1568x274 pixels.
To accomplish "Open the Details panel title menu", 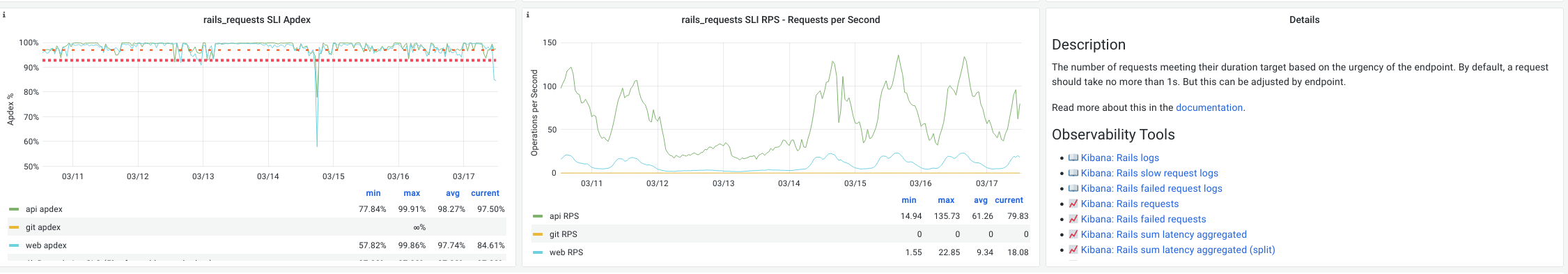I will (1304, 20).
